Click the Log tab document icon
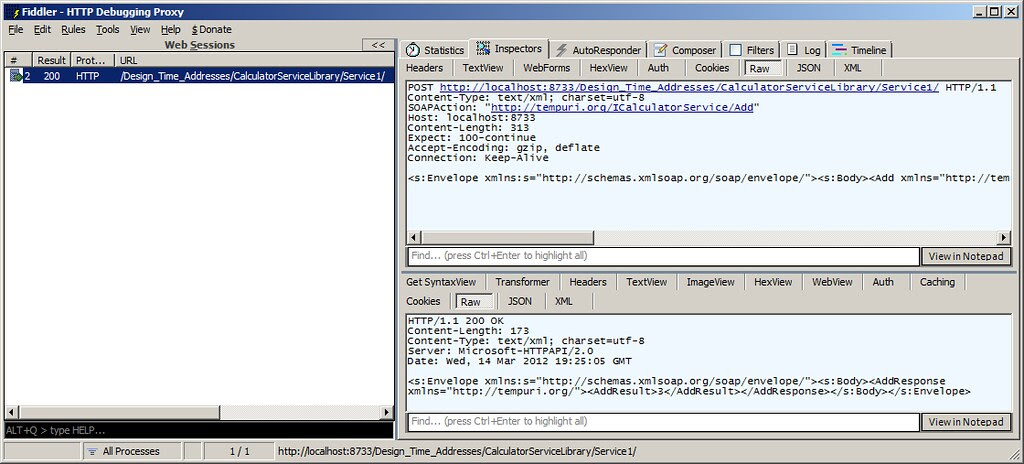 [x=792, y=50]
